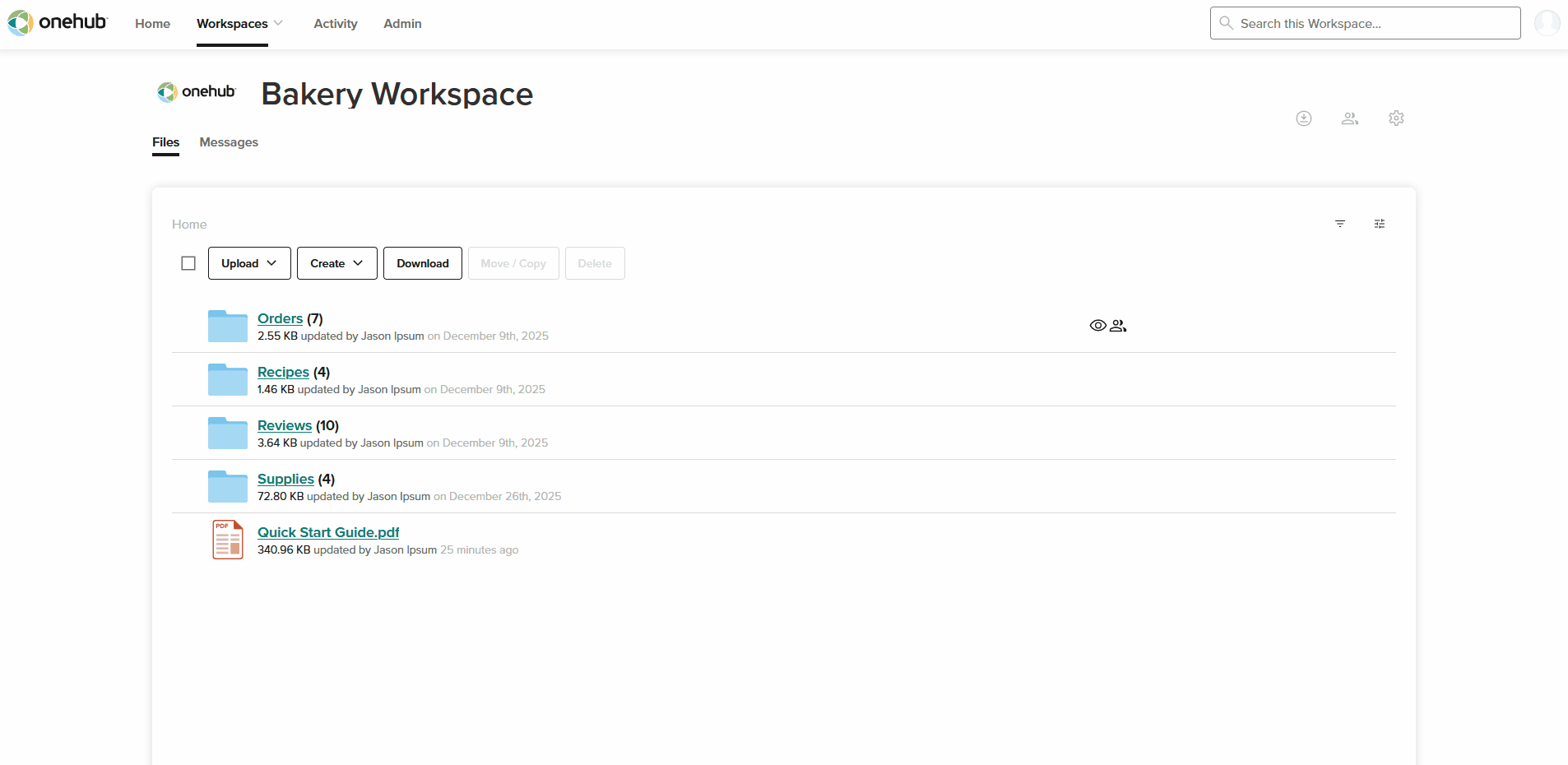Screen dimensions: 1568x765
Task: Open workspace members people icon
Action: point(1350,118)
